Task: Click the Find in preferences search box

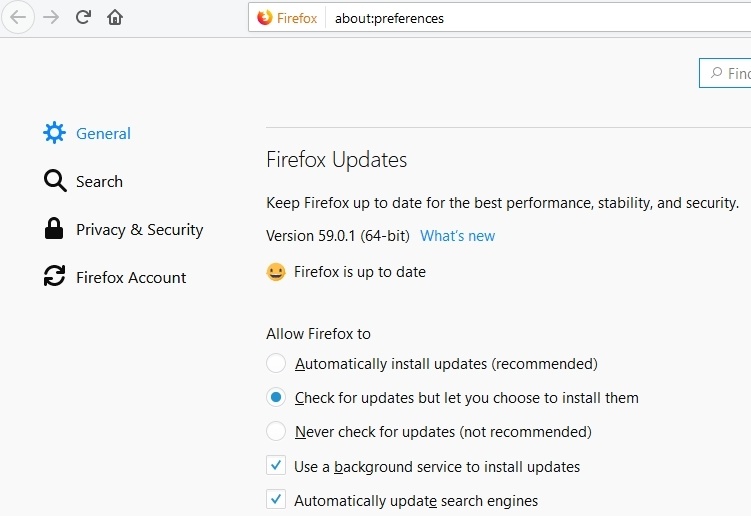Action: tap(730, 73)
